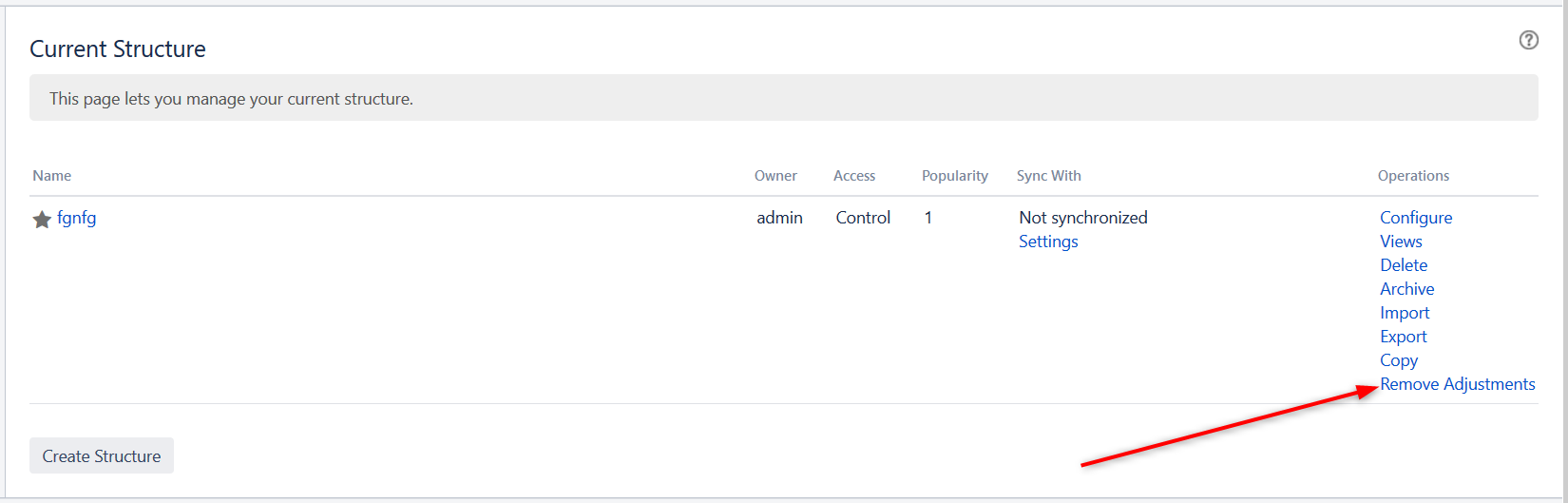Toggle the favorite star beside fgnfg
The height and width of the screenshot is (503, 1568).
point(42,220)
